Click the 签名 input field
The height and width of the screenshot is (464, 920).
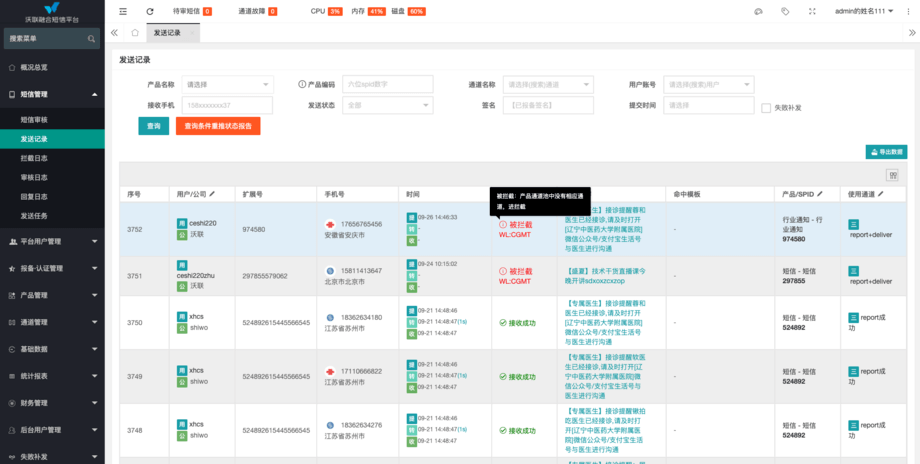[548, 105]
